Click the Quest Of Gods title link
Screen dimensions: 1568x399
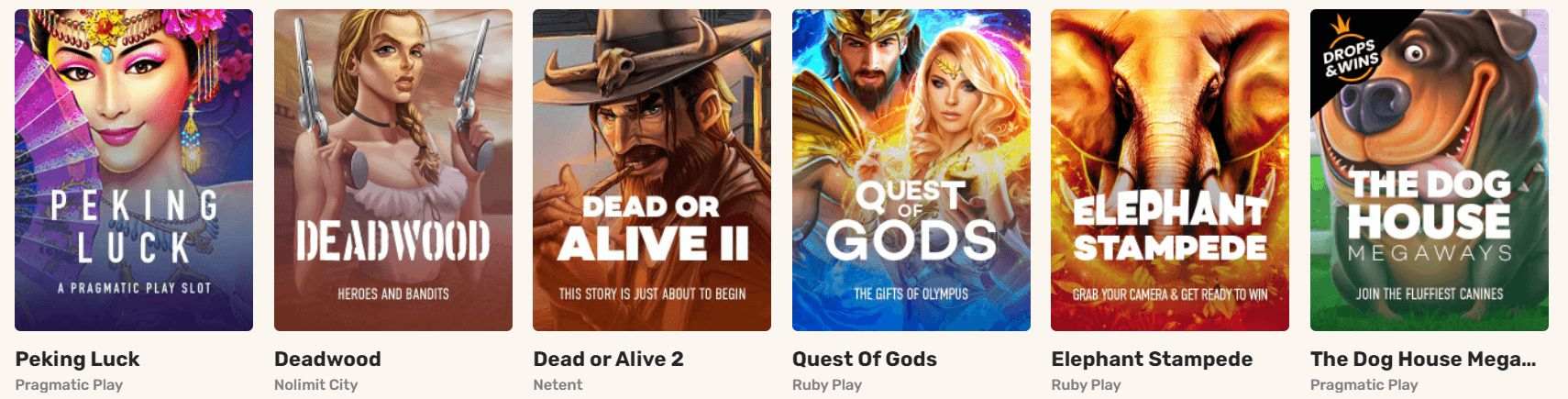pyautogui.click(x=865, y=360)
